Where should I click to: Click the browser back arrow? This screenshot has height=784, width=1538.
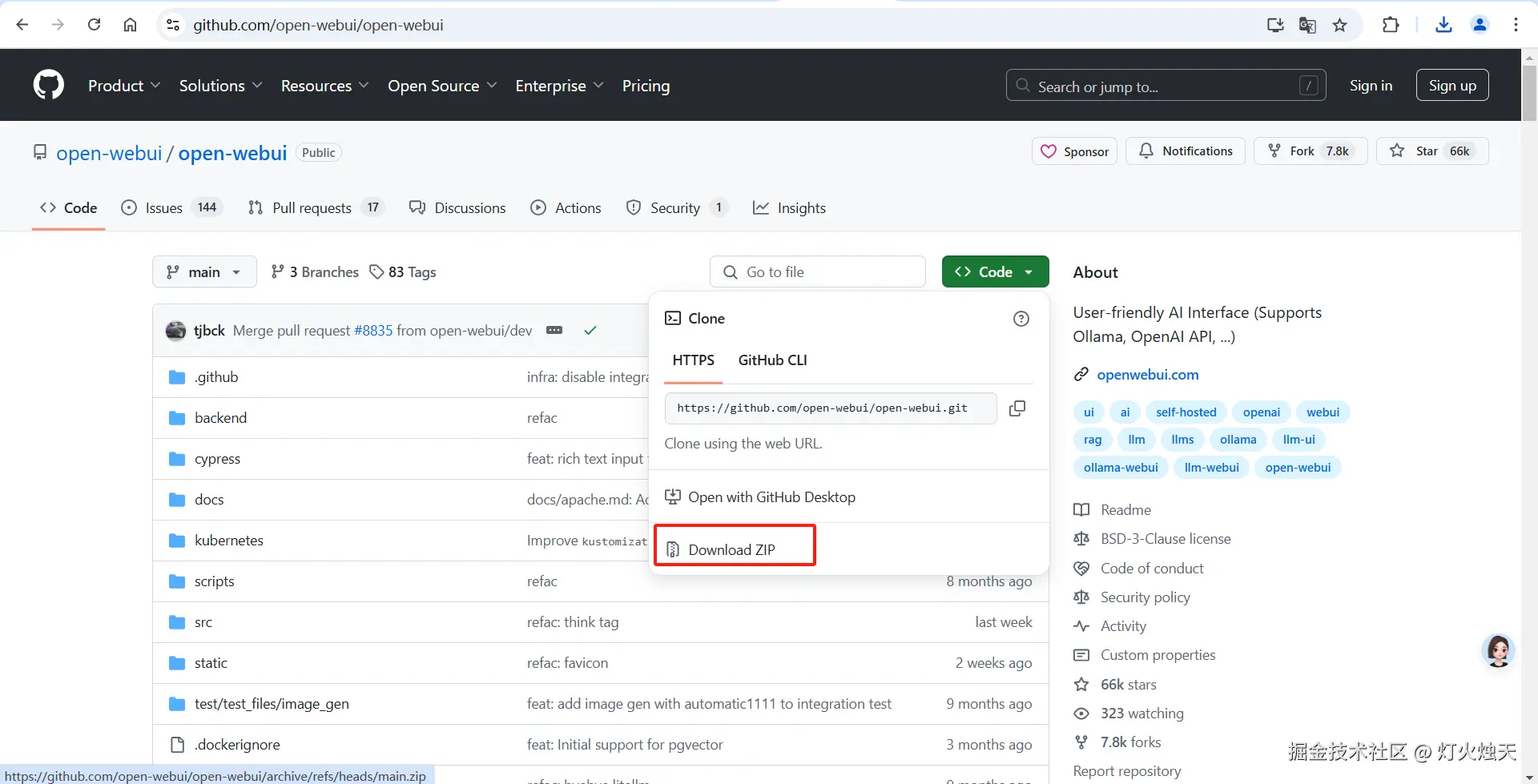tap(22, 25)
